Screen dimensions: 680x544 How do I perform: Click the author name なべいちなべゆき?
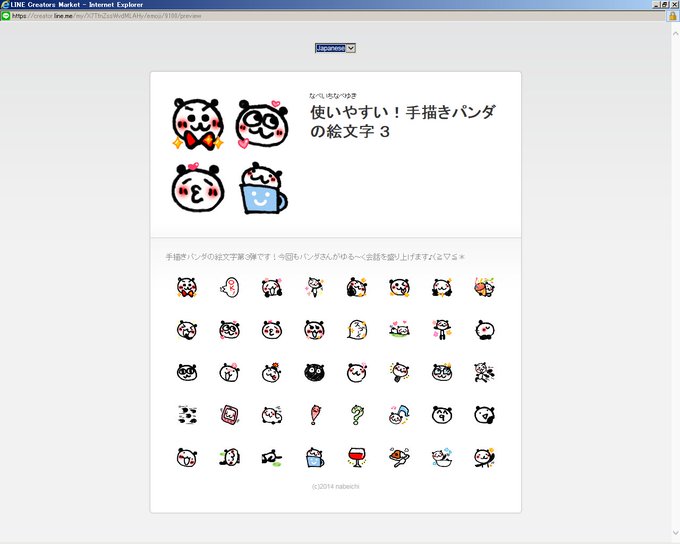coord(333,95)
